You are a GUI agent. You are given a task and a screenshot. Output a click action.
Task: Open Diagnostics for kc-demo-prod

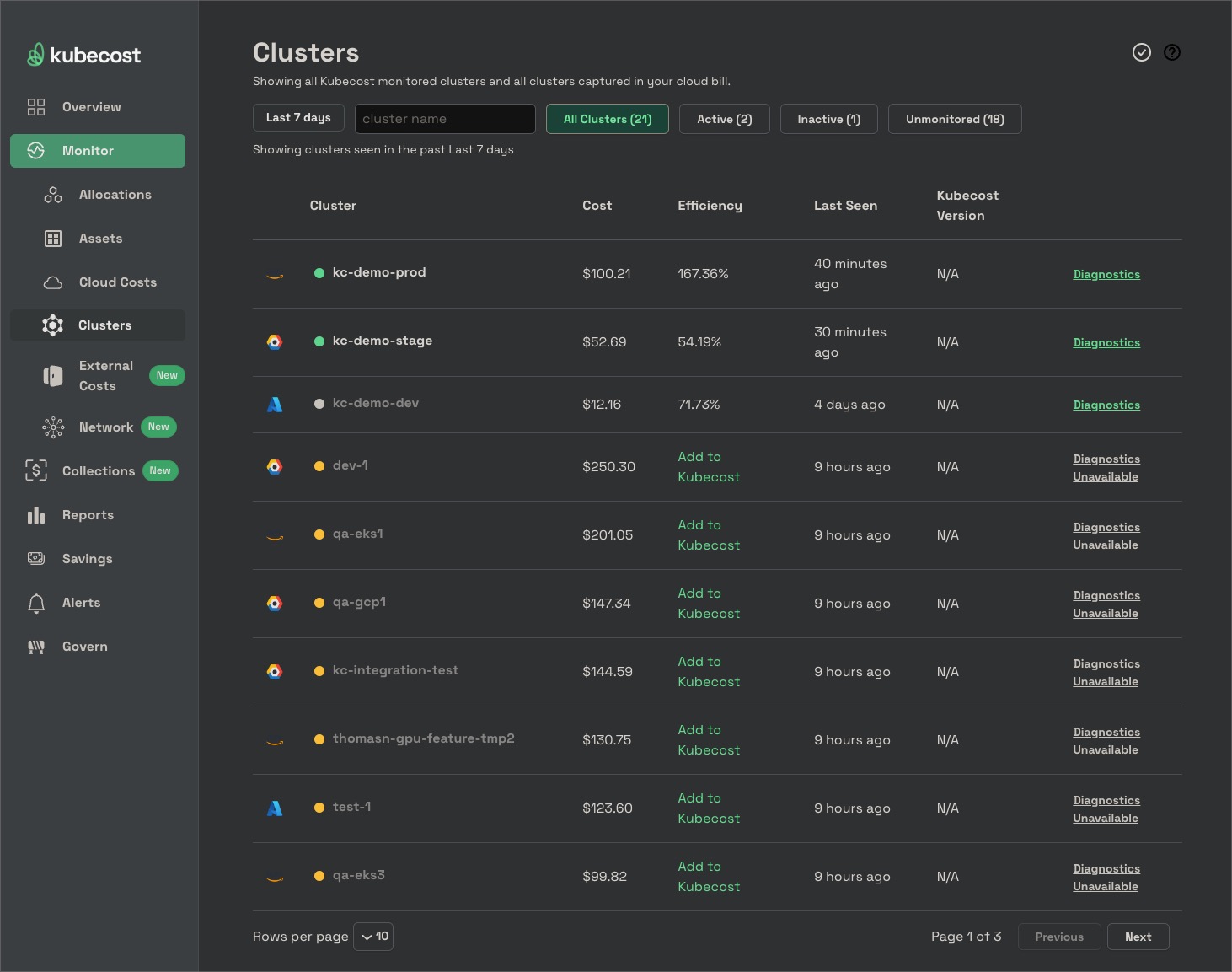[x=1106, y=274]
